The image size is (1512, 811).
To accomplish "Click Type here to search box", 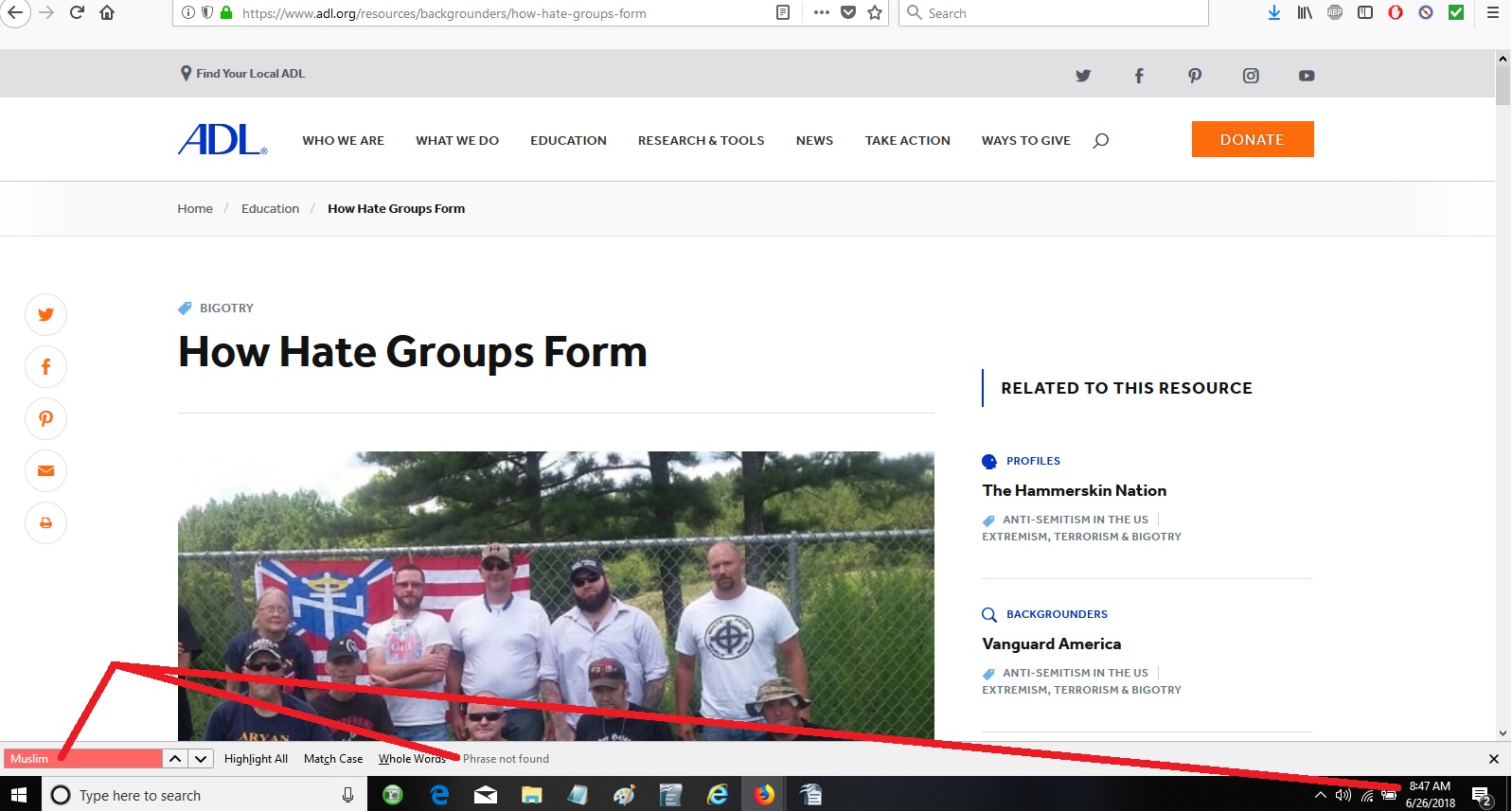I will [x=204, y=795].
